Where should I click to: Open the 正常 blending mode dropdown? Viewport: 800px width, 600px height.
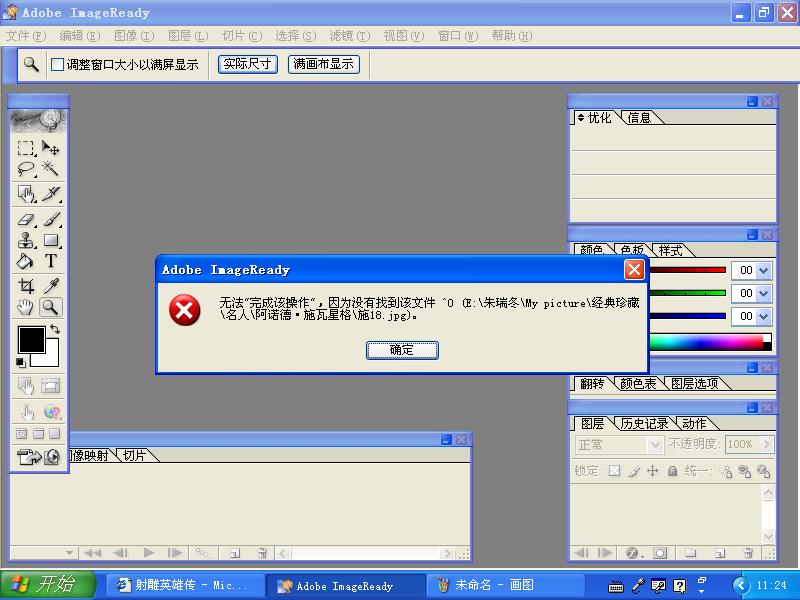655,445
